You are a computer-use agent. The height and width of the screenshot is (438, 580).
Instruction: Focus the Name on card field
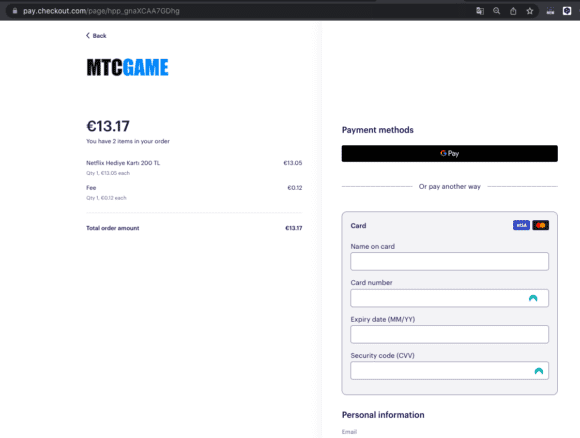(x=449, y=261)
